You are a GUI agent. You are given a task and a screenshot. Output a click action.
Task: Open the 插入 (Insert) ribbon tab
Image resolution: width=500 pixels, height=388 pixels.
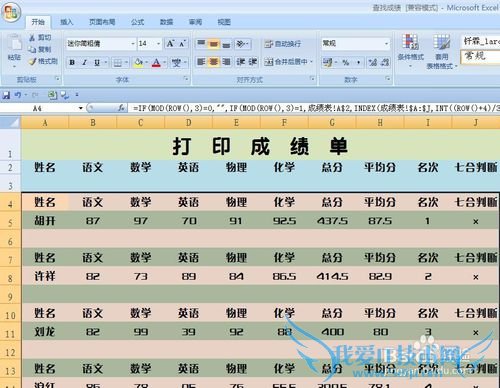66,22
